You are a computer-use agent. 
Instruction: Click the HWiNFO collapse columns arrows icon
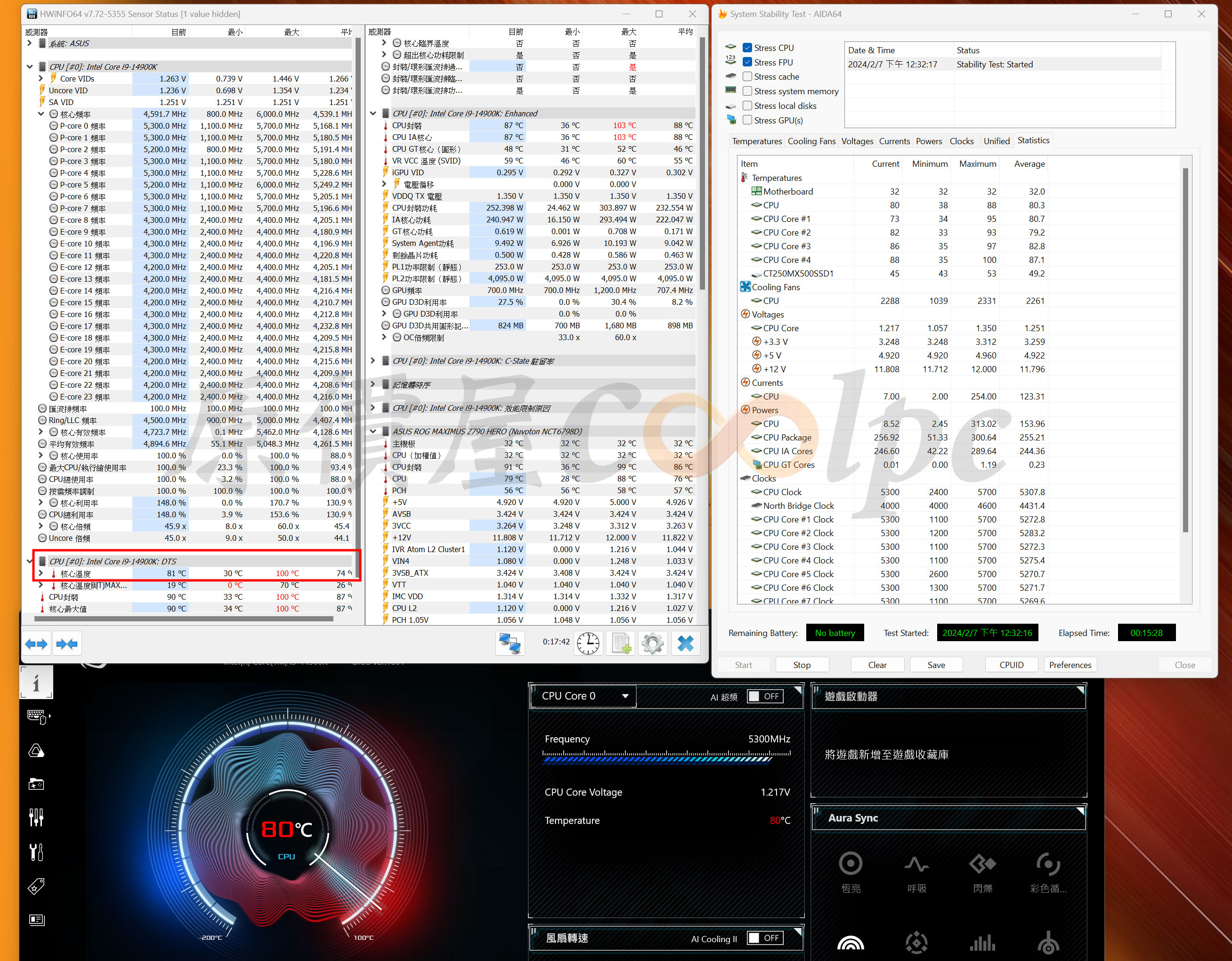click(67, 644)
